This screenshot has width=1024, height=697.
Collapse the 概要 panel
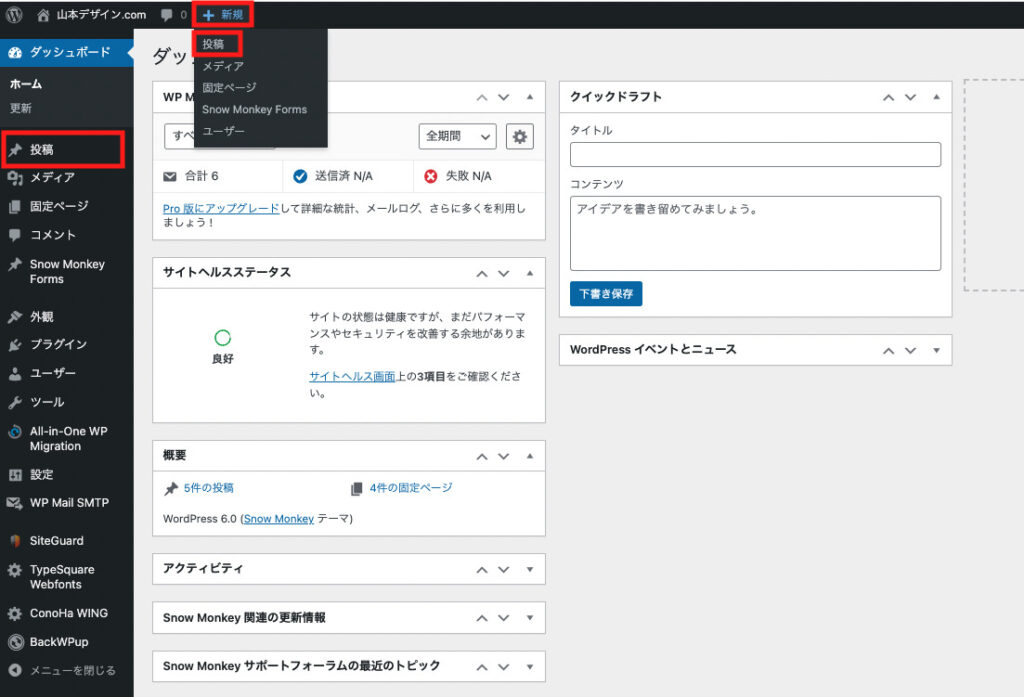pyautogui.click(x=530, y=456)
